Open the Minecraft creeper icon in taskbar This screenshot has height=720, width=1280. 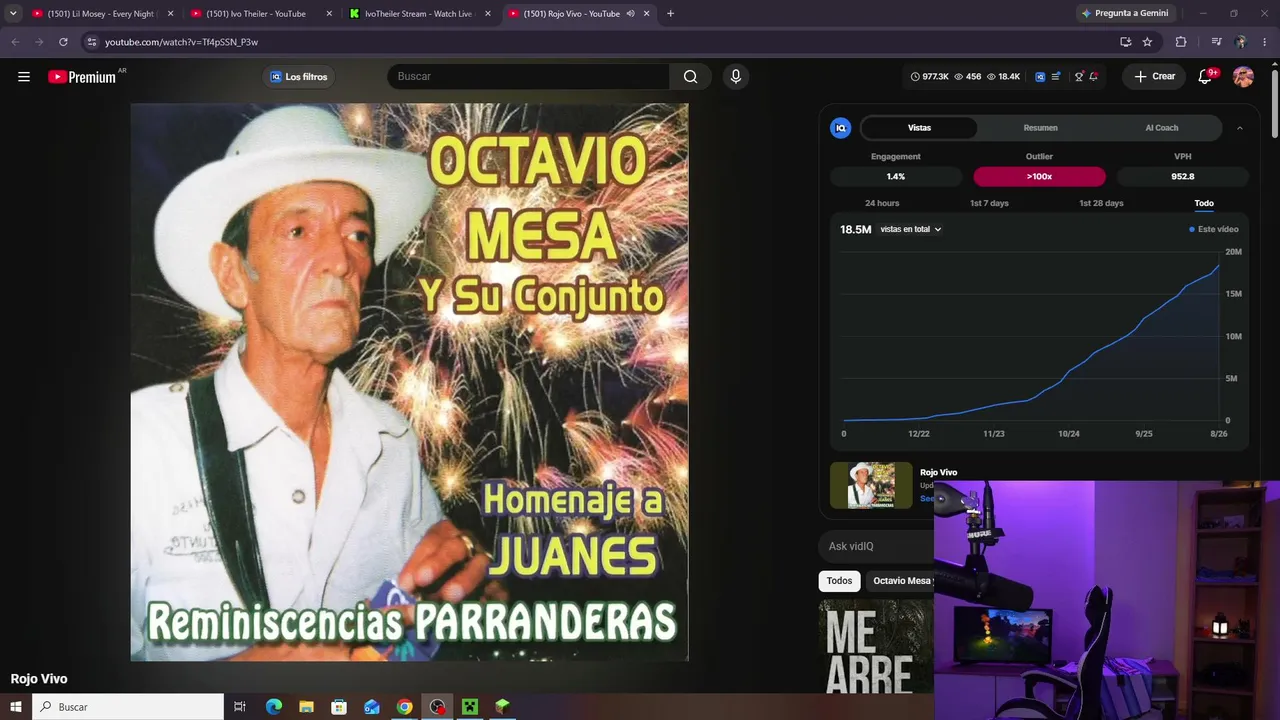point(470,707)
